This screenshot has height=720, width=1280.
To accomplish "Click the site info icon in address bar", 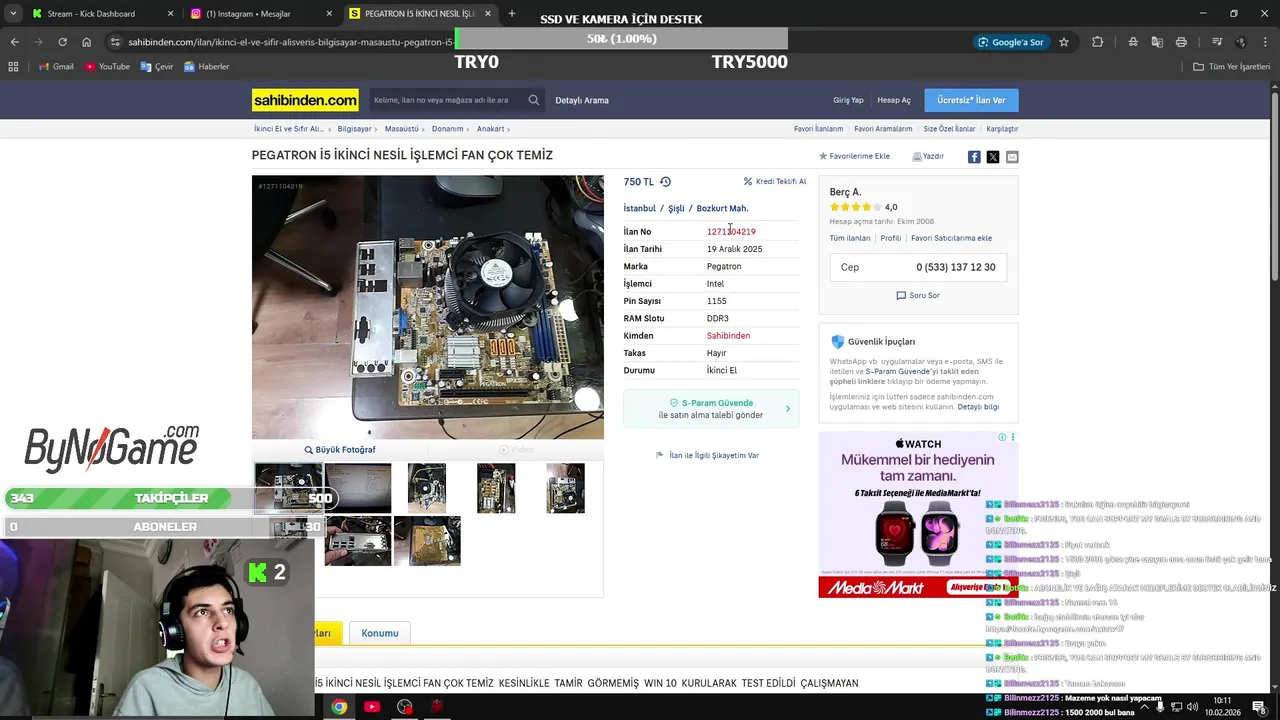I will (x=116, y=42).
